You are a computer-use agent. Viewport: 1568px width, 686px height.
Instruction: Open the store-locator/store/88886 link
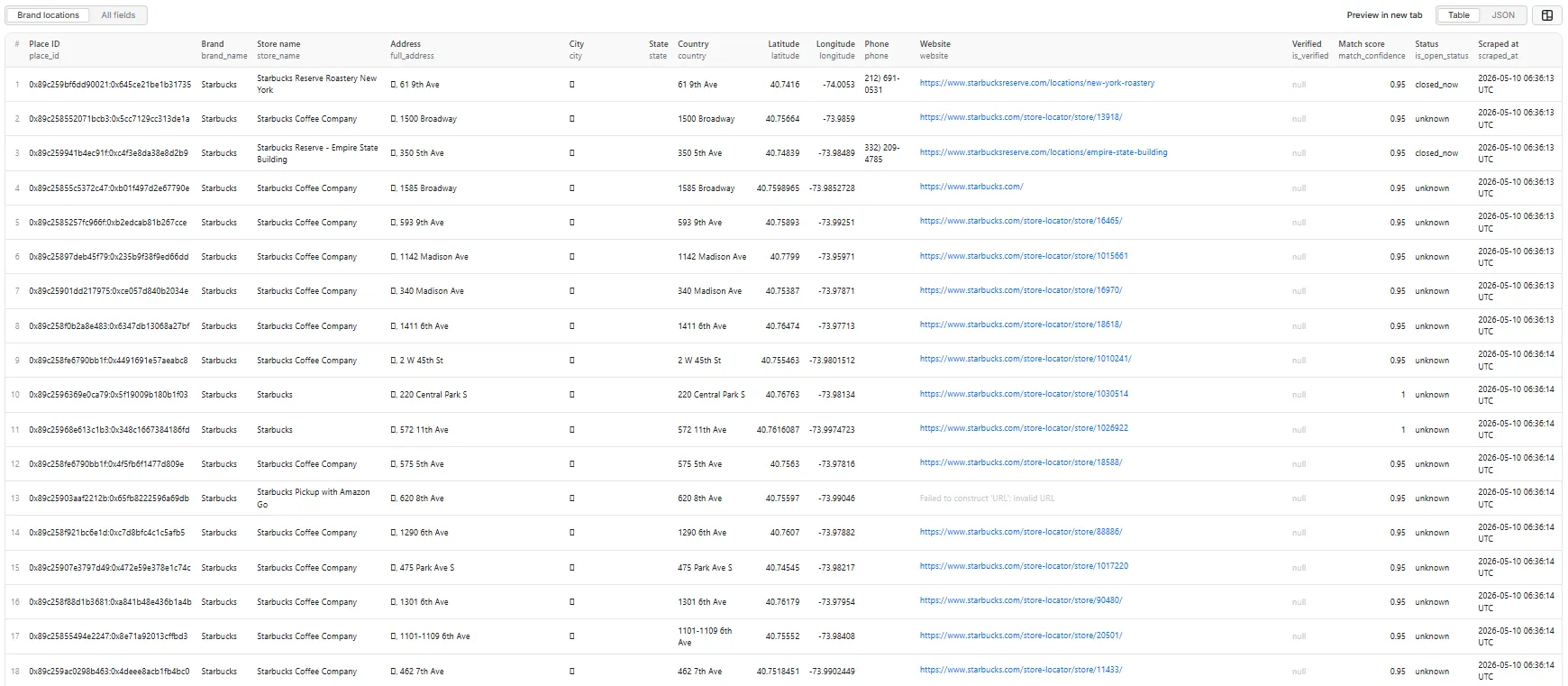coord(1020,532)
